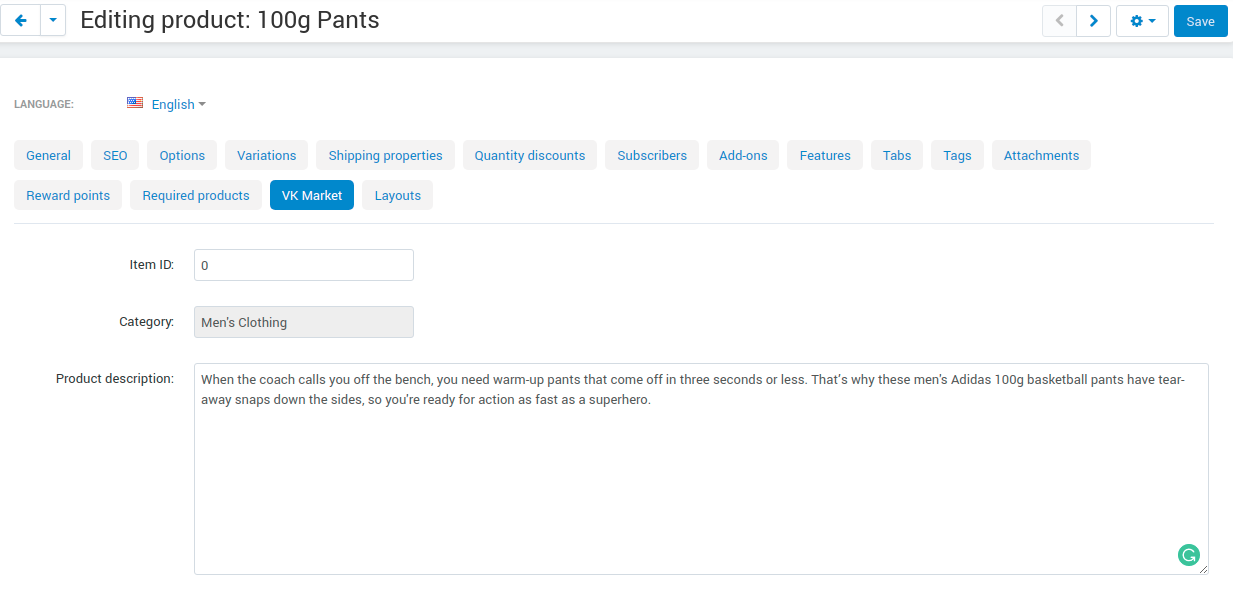Click the Save button

point(1200,21)
